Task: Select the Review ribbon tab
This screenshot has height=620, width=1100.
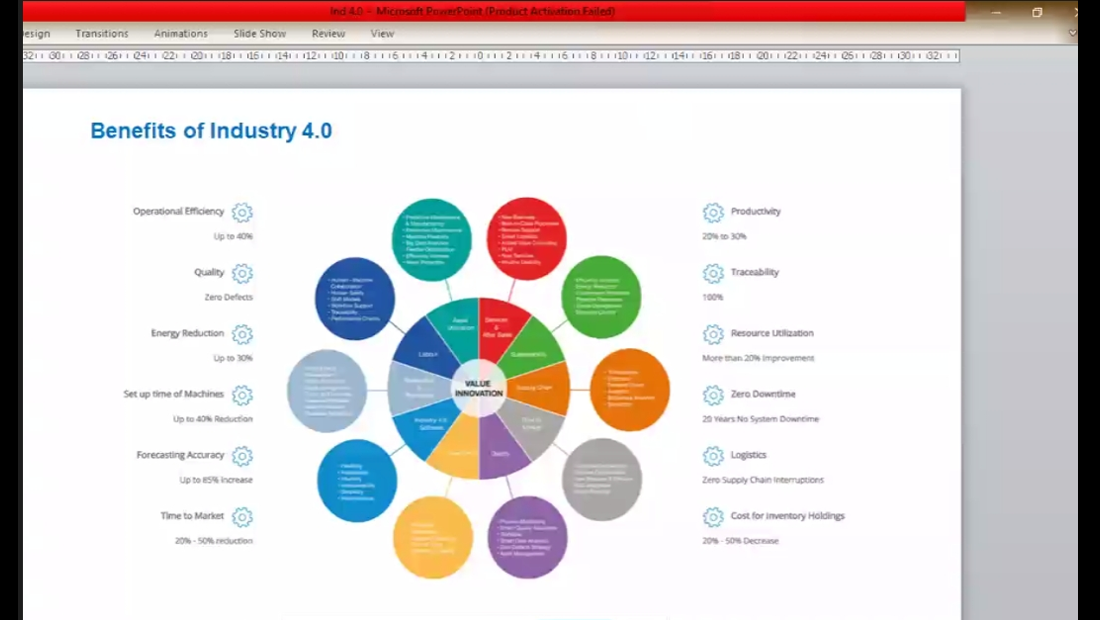Action: click(x=328, y=33)
